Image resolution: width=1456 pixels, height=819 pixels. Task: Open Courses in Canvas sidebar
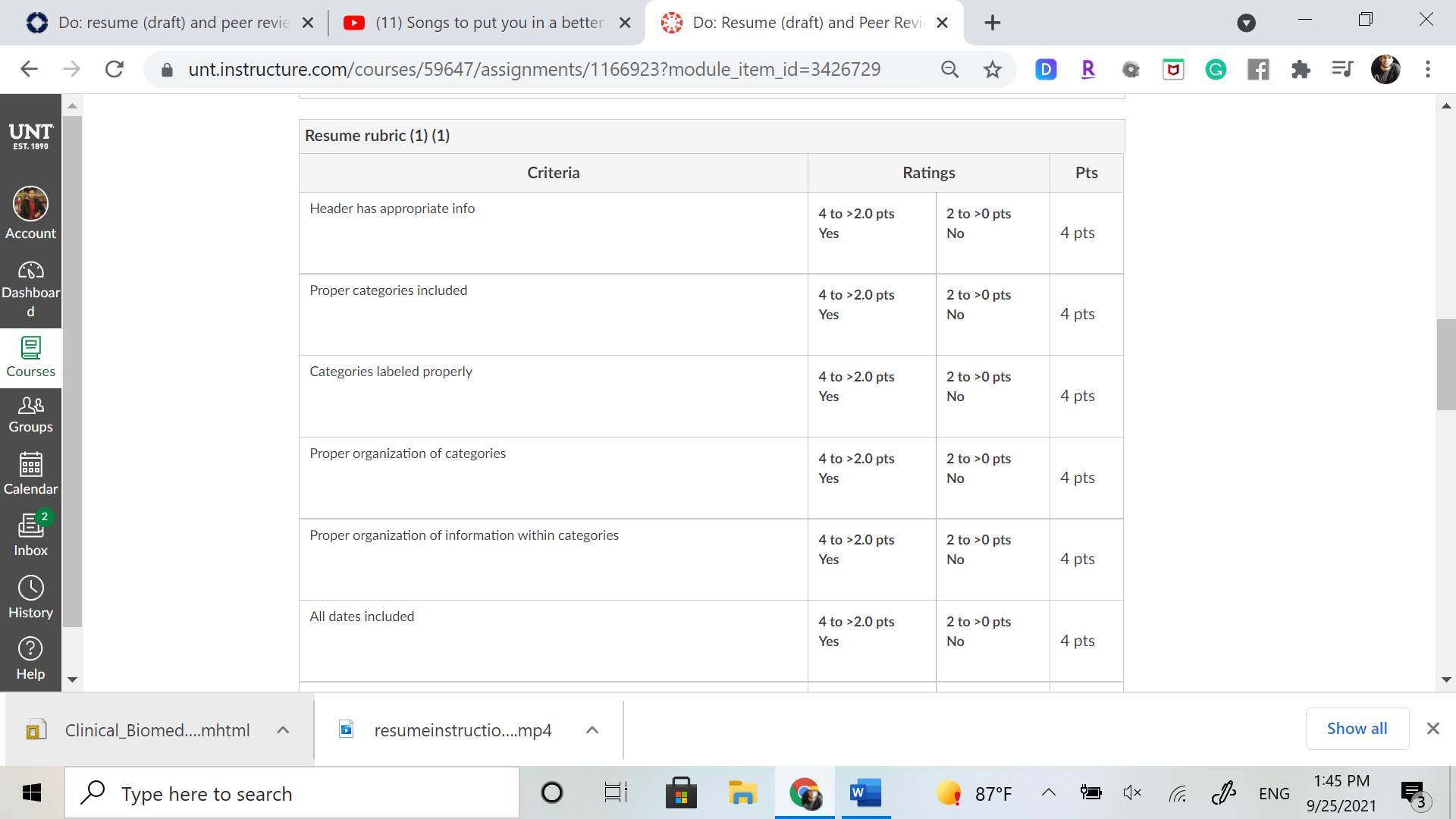tap(30, 357)
